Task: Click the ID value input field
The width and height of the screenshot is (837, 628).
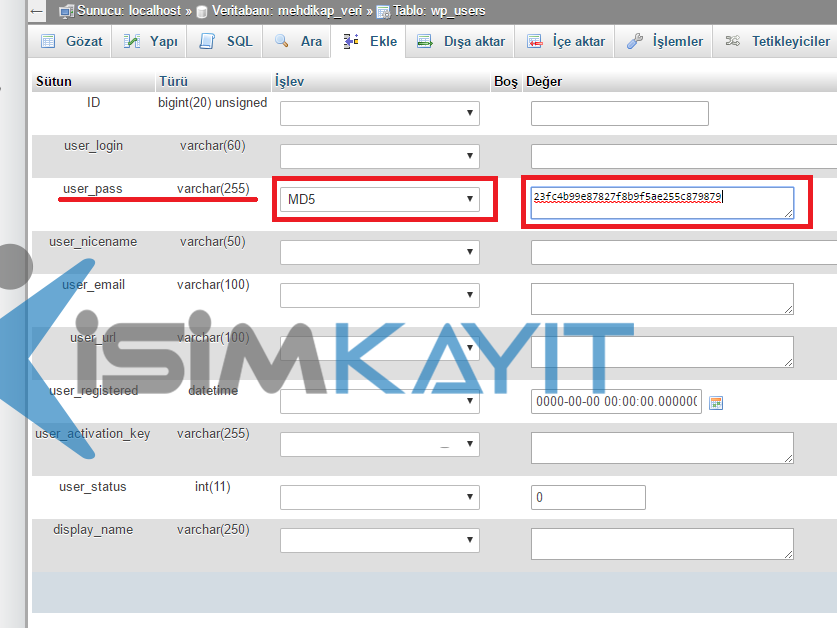Action: (x=620, y=113)
